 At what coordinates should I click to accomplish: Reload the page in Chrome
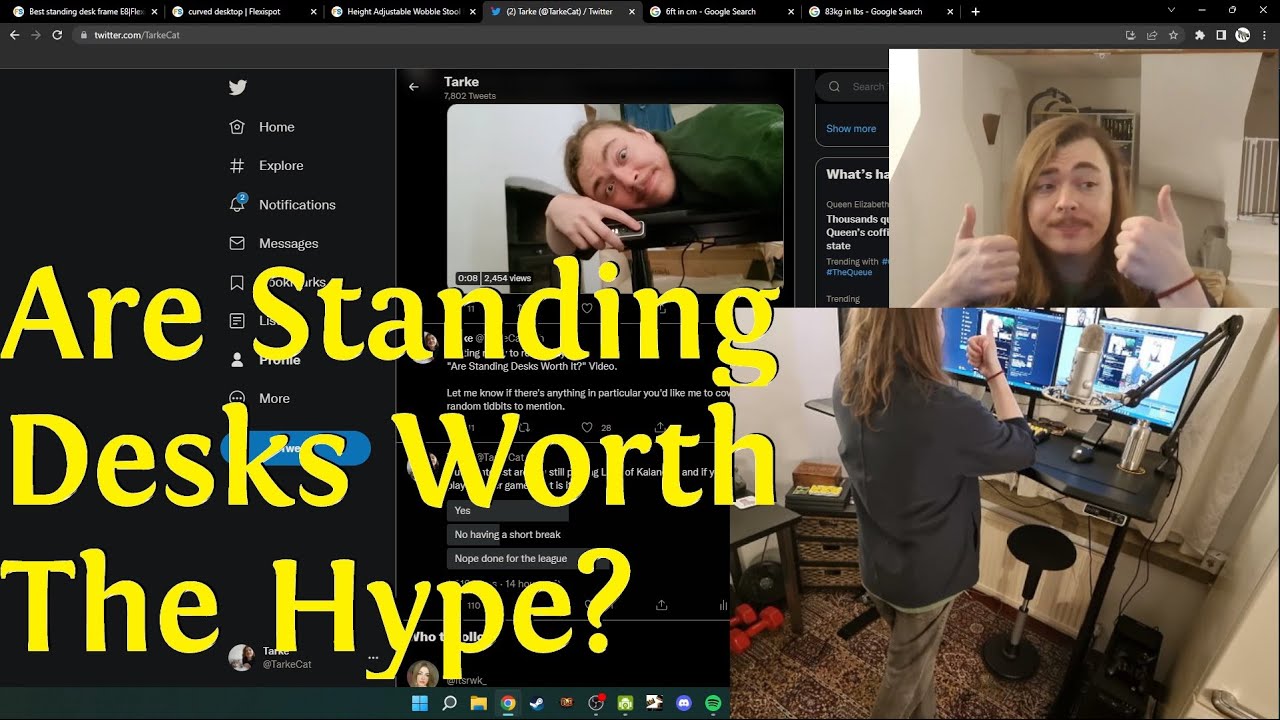click(x=57, y=34)
